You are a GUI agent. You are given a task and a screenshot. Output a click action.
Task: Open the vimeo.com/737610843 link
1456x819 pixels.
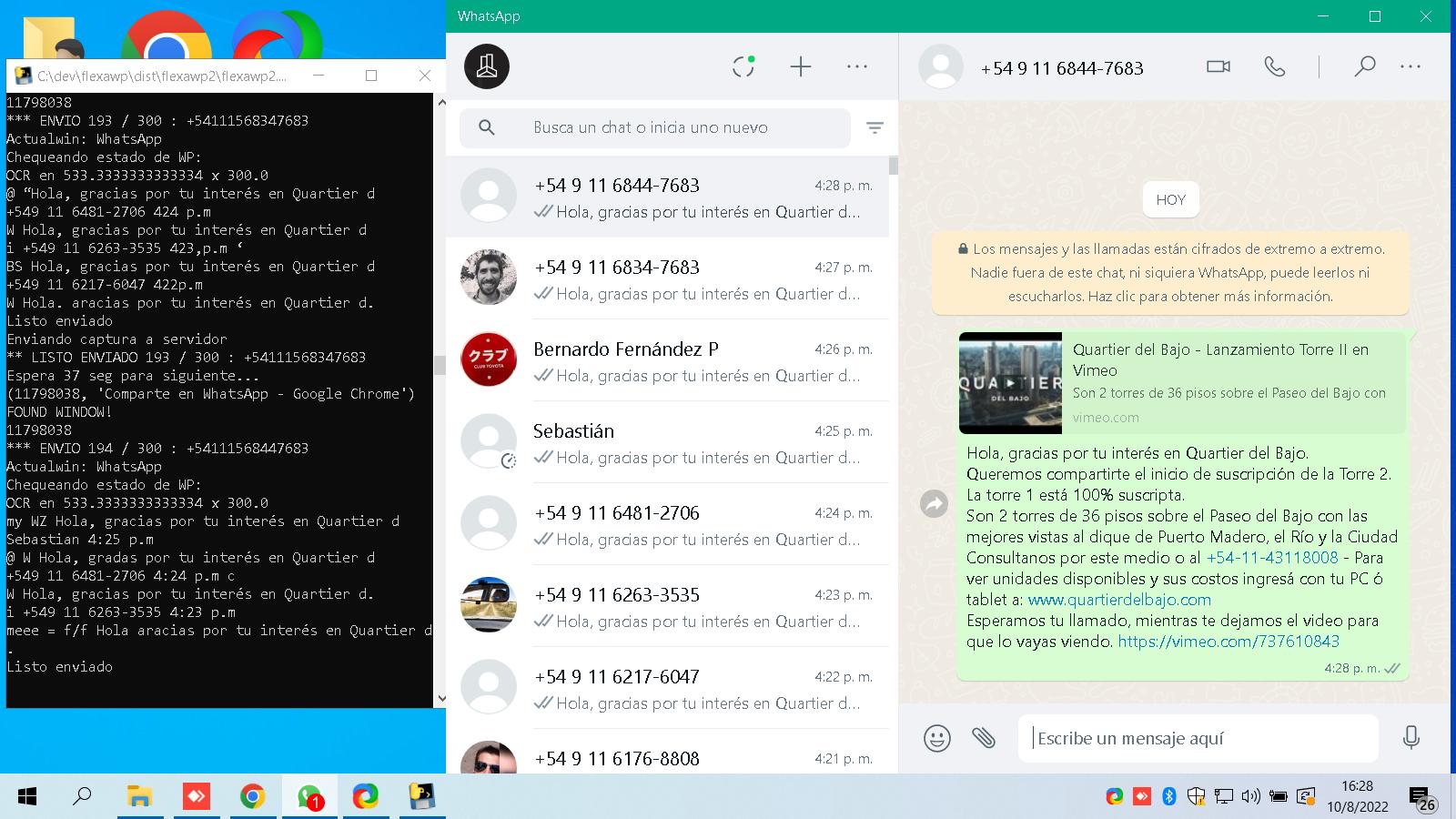coord(1228,642)
